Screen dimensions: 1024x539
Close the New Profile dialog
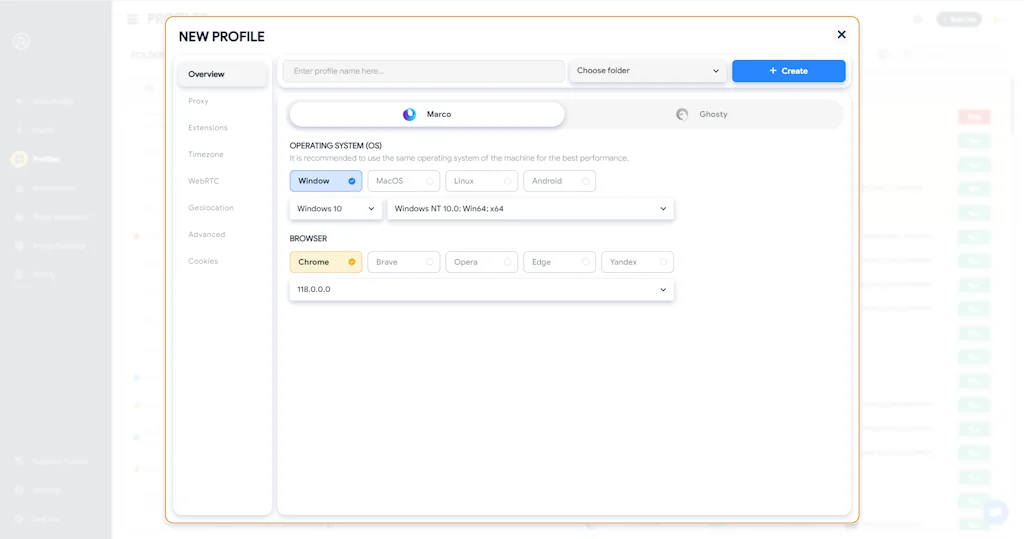pos(841,35)
